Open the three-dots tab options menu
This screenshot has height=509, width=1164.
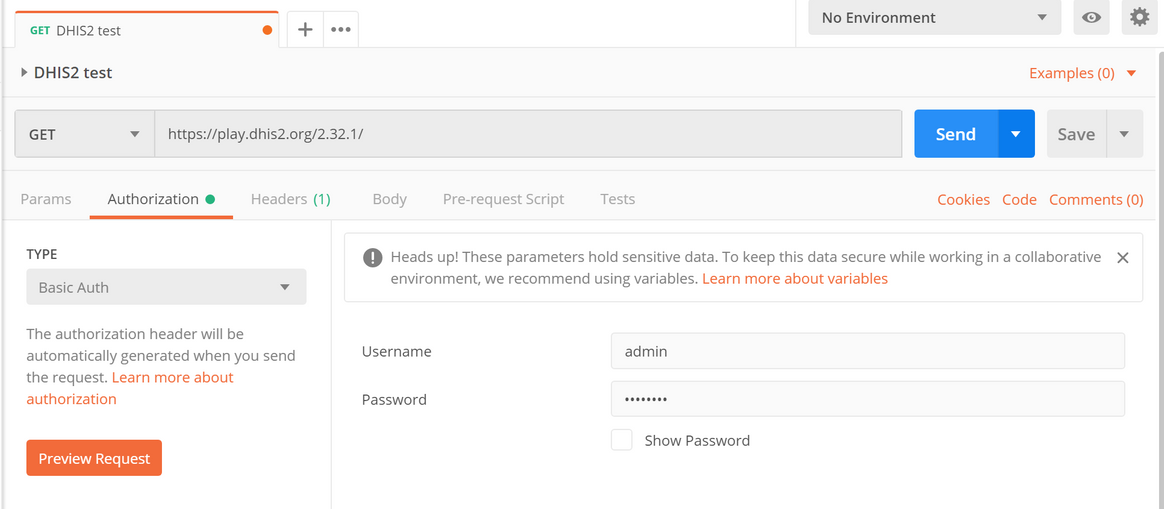tap(341, 30)
